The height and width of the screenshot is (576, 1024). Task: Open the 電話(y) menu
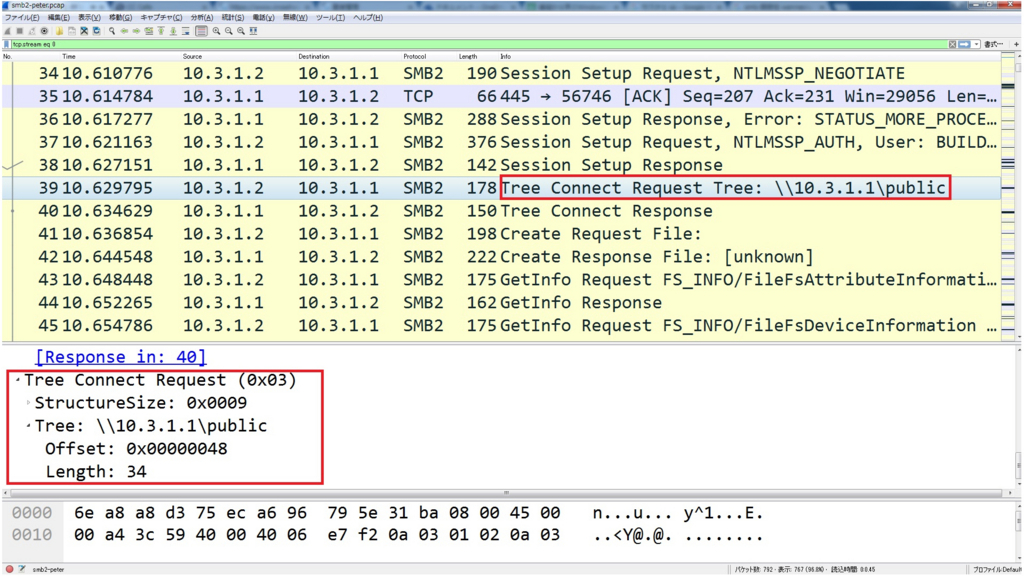tap(263, 18)
